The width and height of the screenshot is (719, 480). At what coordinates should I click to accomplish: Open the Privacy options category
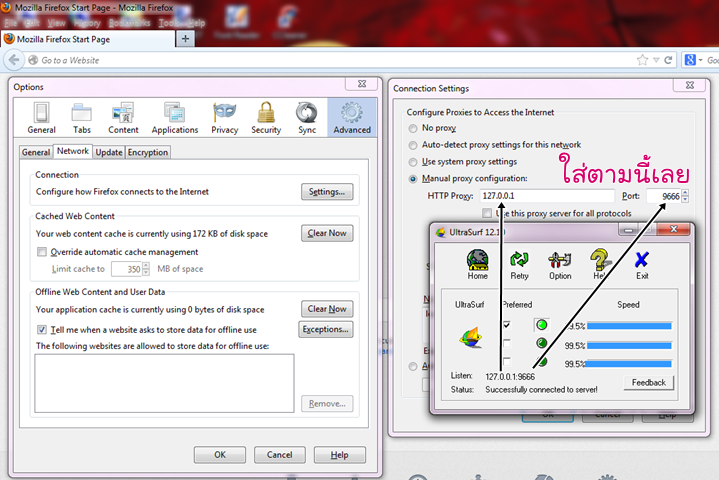[224, 118]
